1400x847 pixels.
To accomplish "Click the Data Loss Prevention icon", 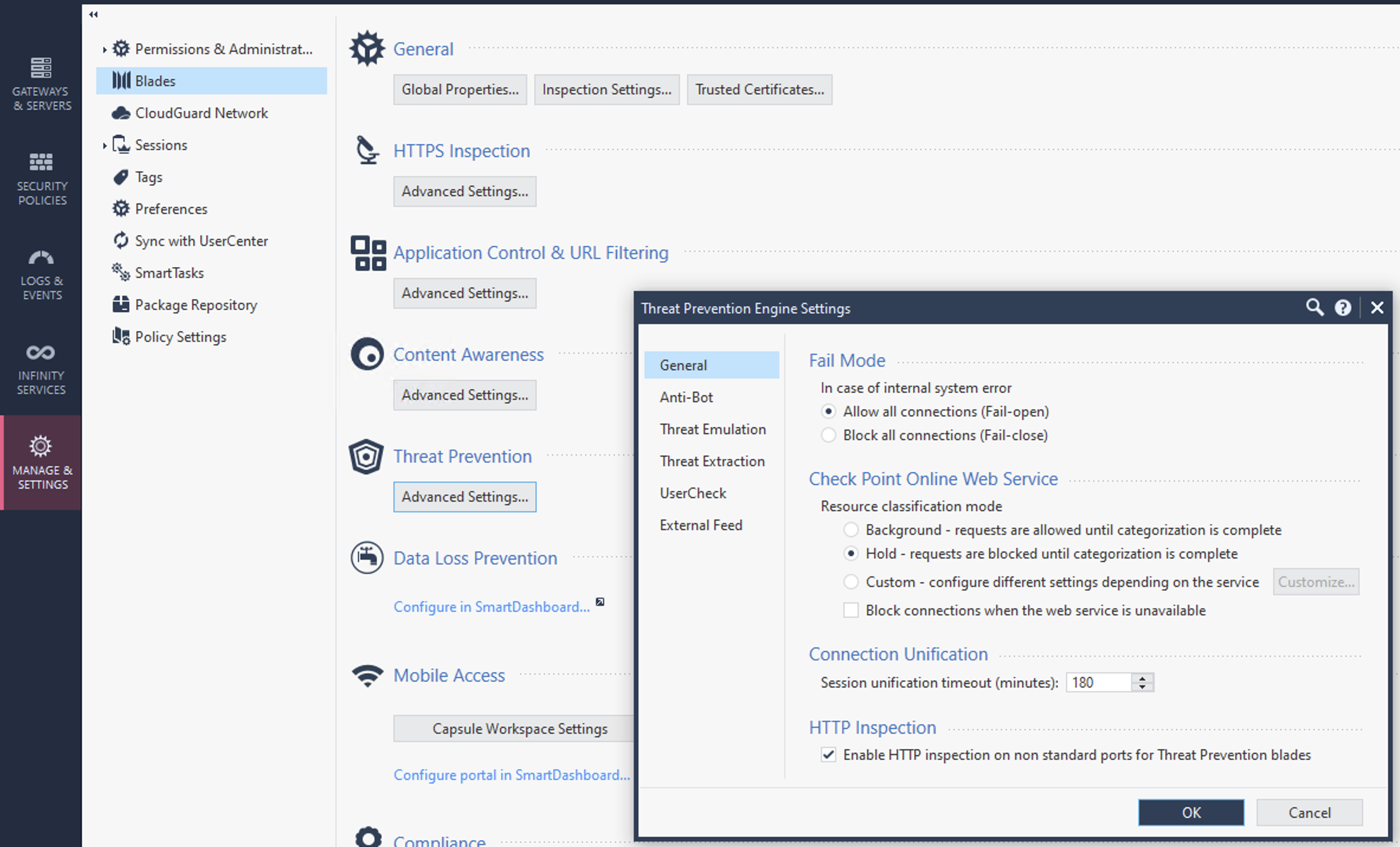I will point(367,557).
